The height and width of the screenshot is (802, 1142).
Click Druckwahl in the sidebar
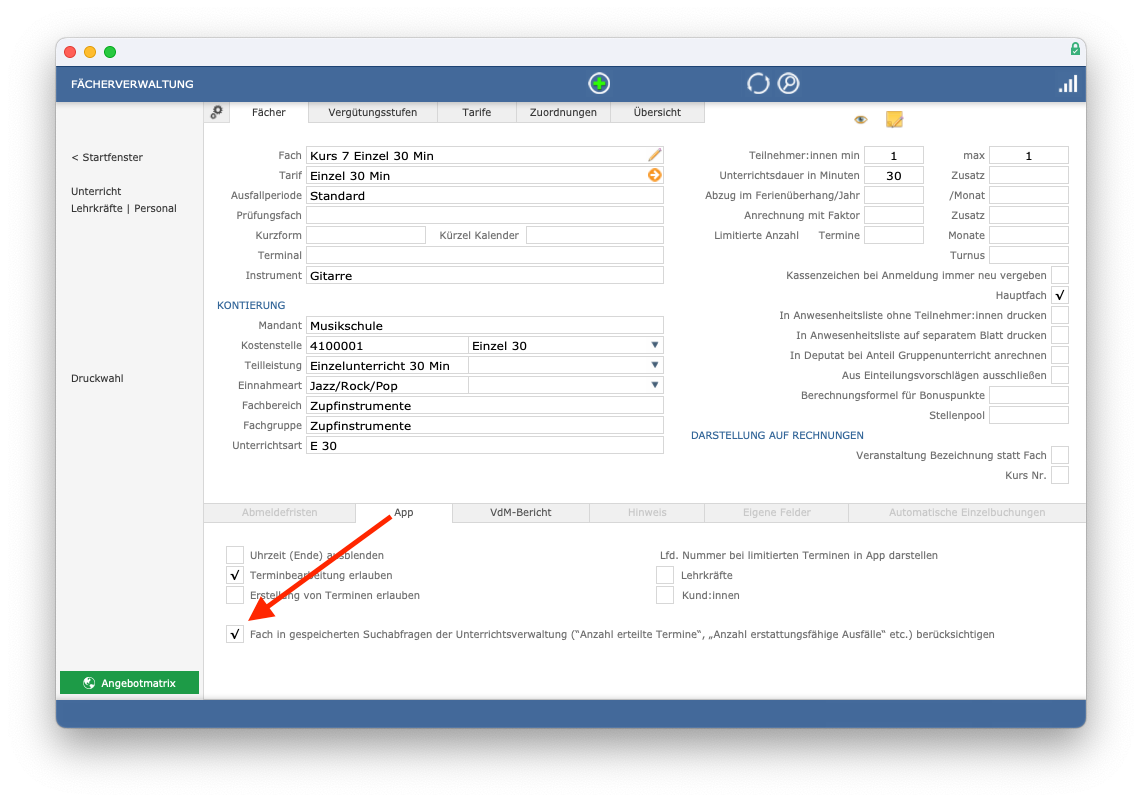(97, 379)
